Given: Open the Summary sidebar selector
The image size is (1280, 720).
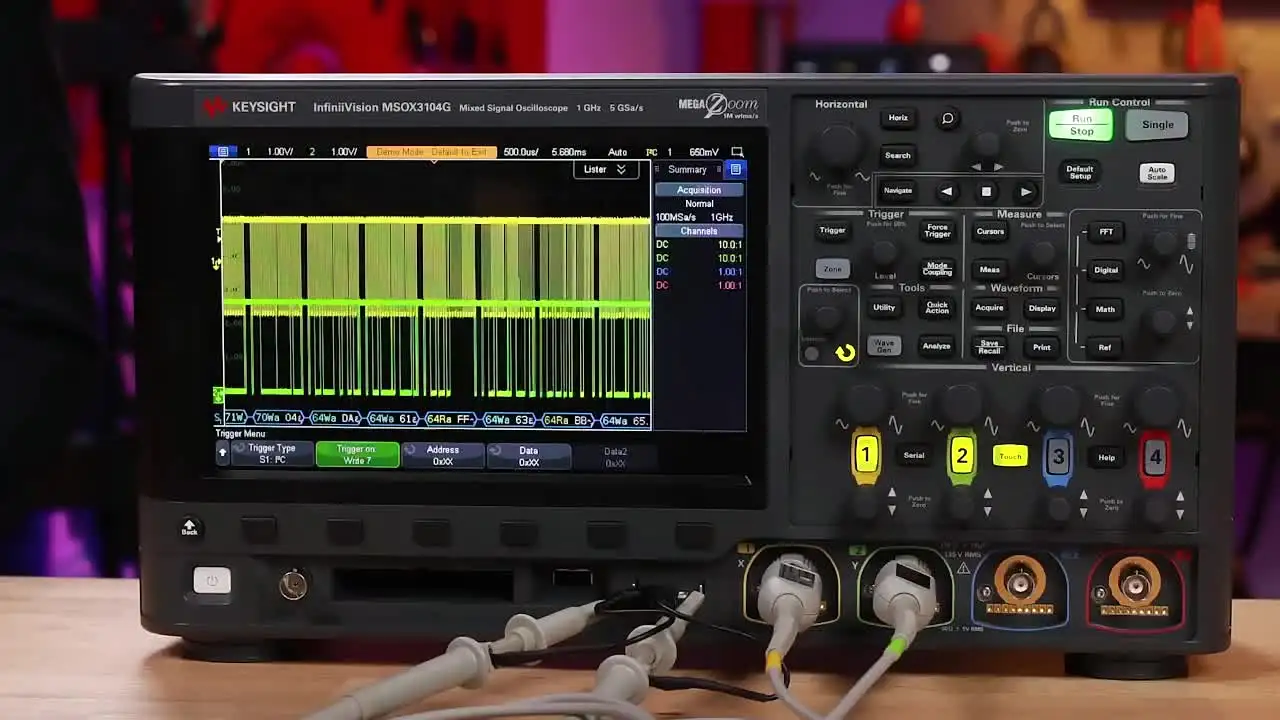Looking at the screenshot, I should click(687, 169).
